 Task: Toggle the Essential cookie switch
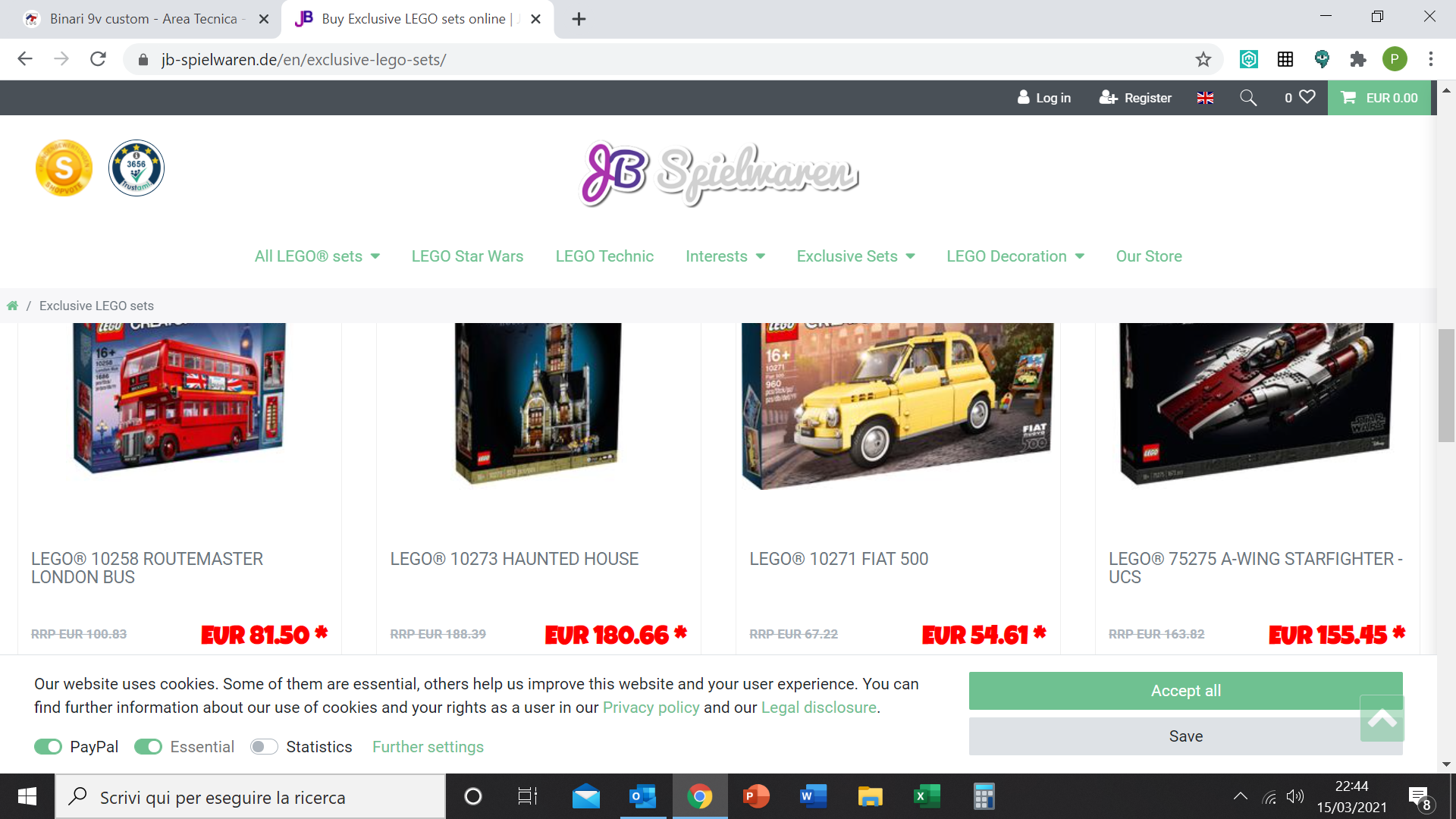point(149,747)
